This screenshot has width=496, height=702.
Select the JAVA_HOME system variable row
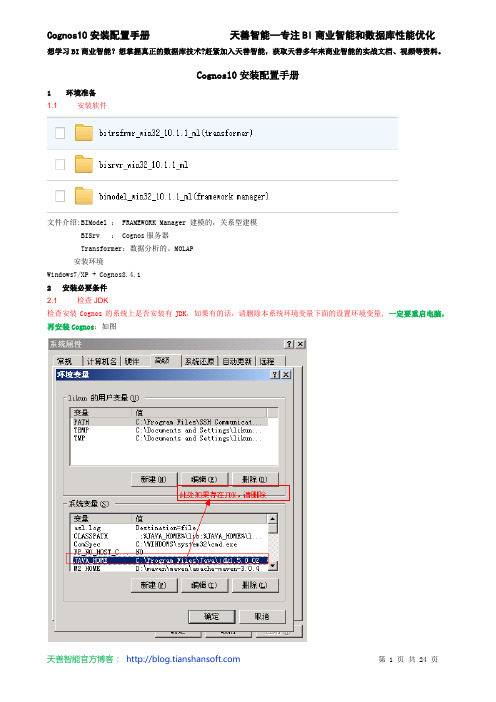[x=170, y=560]
